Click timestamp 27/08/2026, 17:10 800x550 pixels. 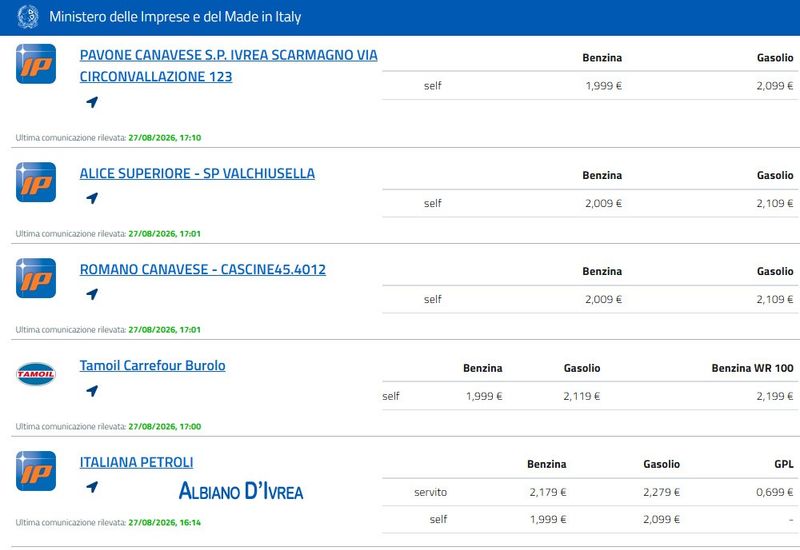[x=165, y=138]
